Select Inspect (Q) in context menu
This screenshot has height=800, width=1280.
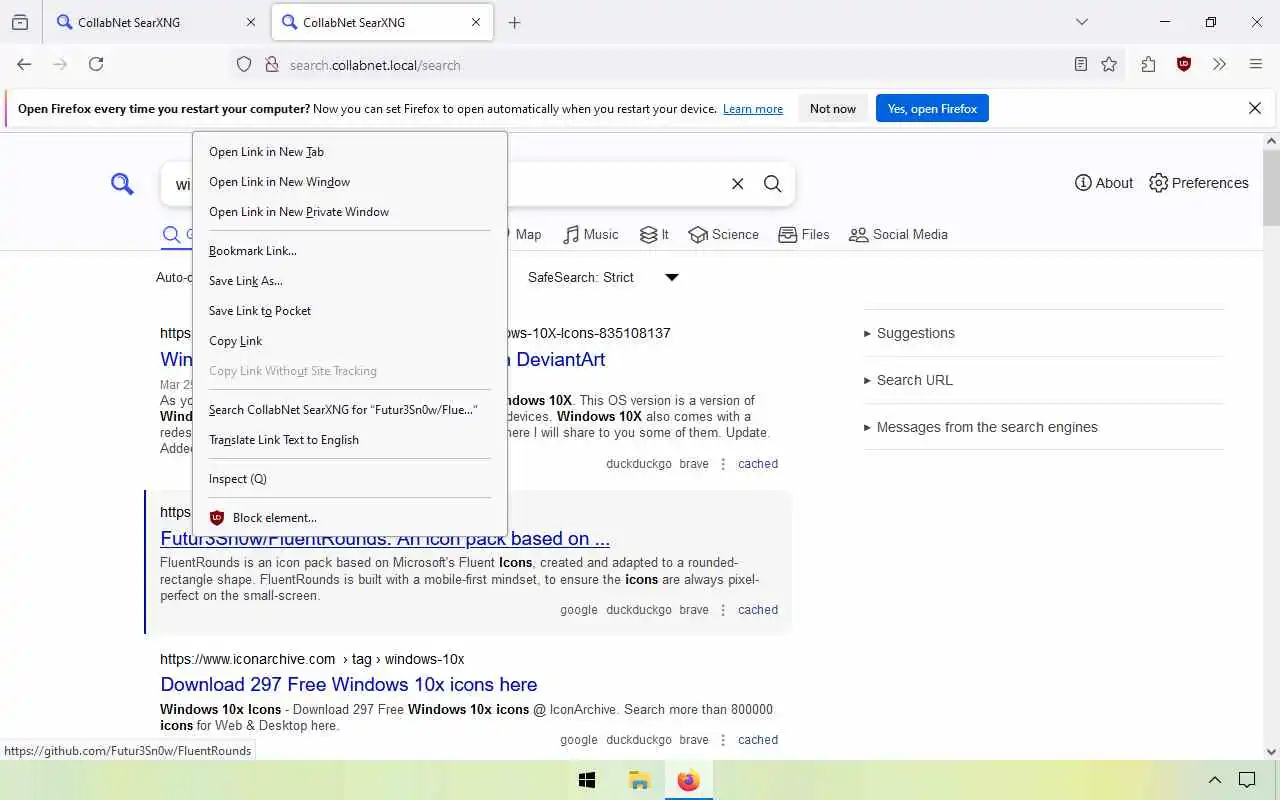tap(350, 479)
